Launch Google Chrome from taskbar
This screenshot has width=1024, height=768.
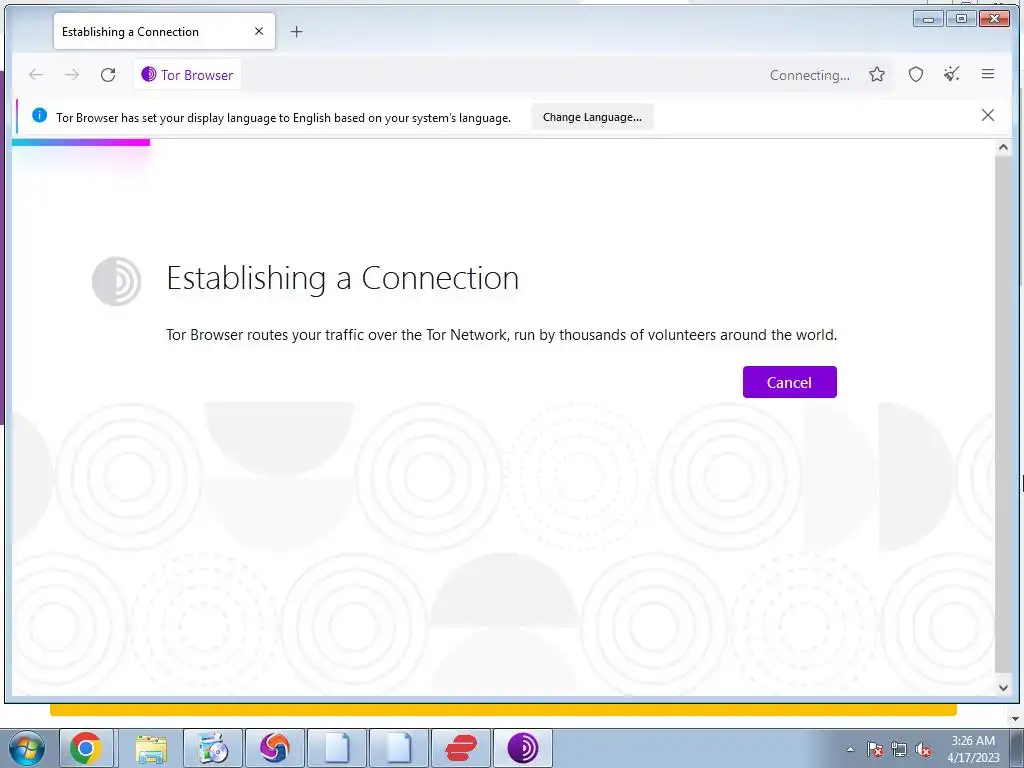[x=86, y=748]
